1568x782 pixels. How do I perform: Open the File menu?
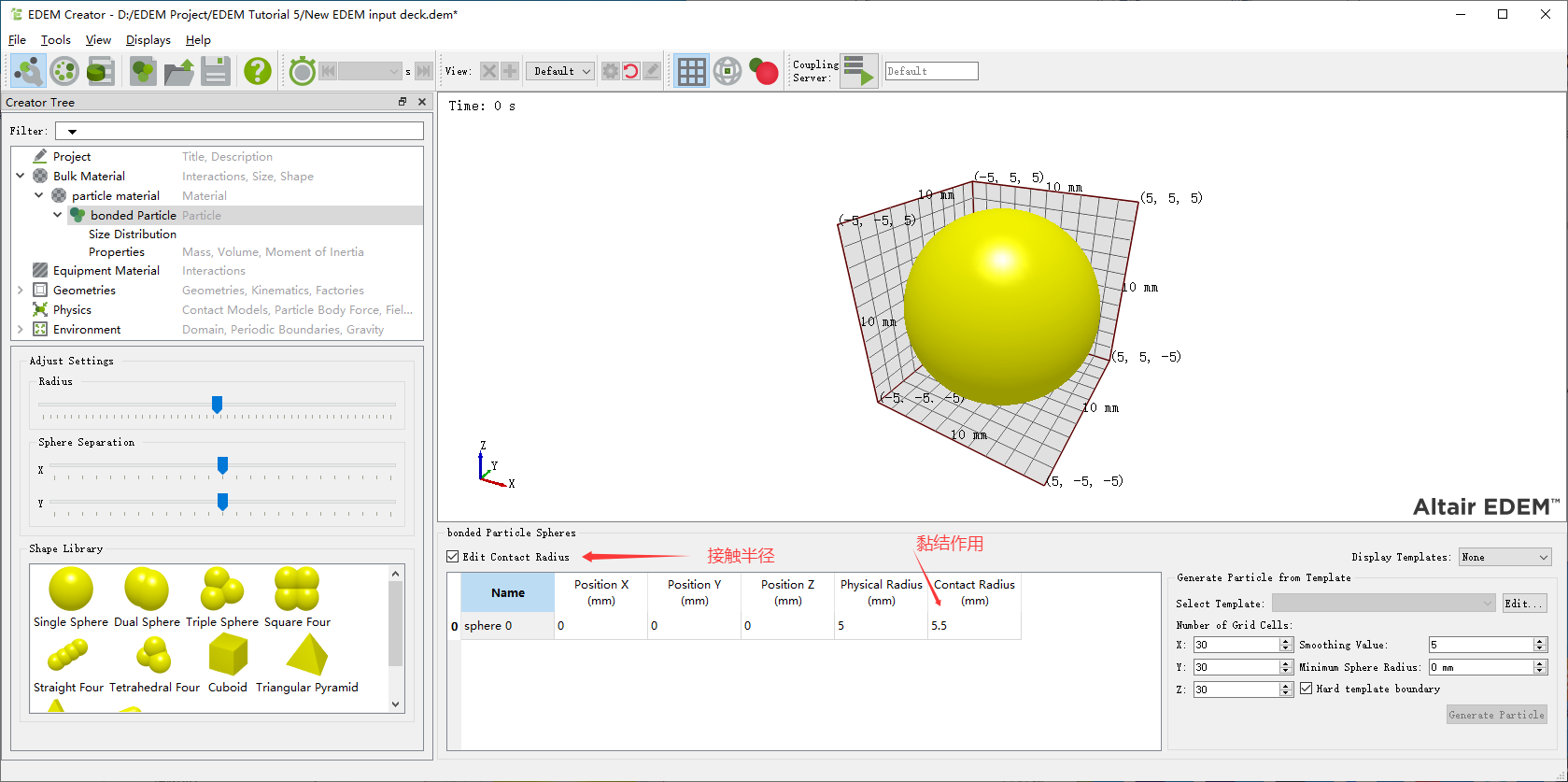17,40
